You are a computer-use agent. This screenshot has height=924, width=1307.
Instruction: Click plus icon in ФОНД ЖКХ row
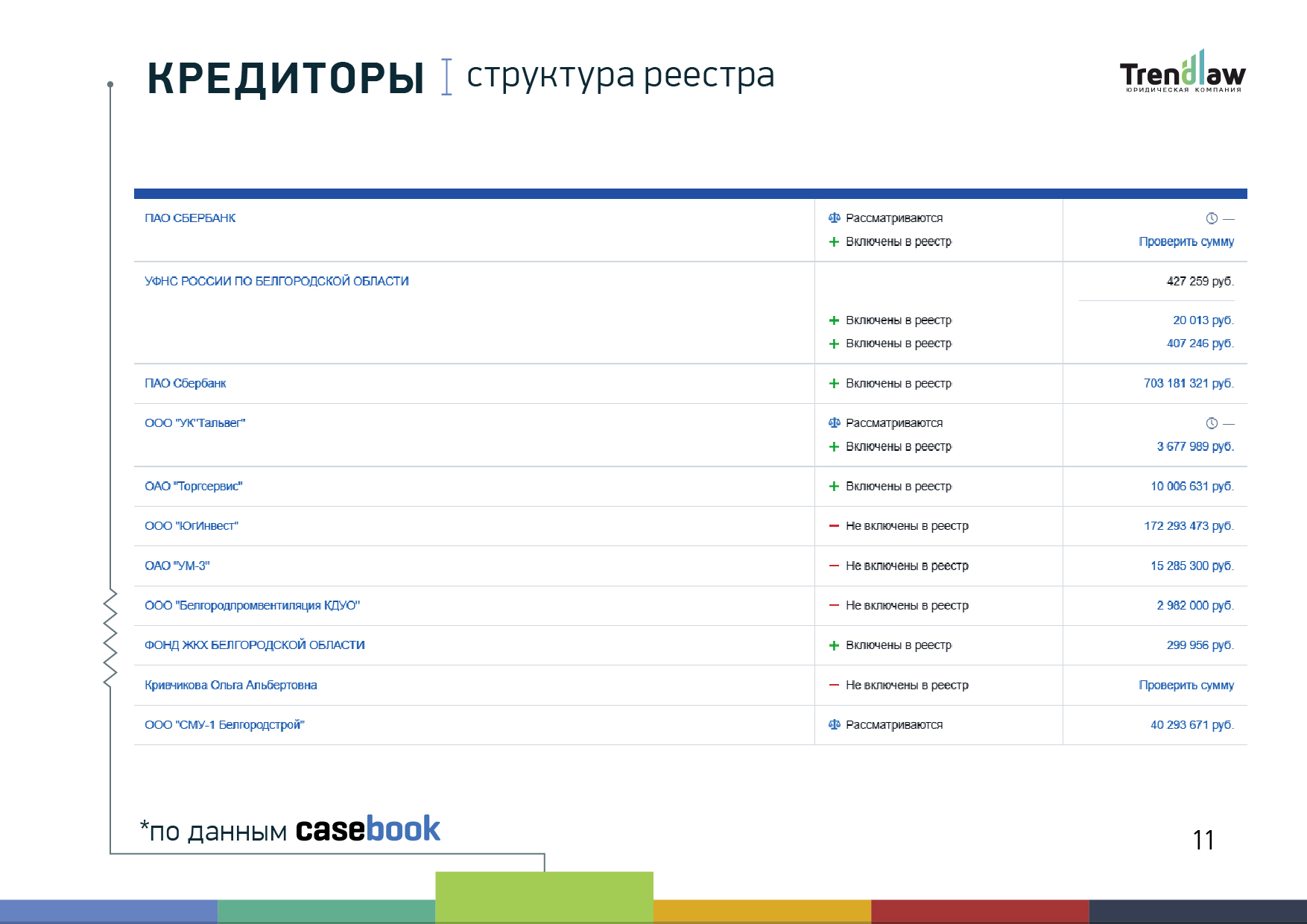pos(835,645)
